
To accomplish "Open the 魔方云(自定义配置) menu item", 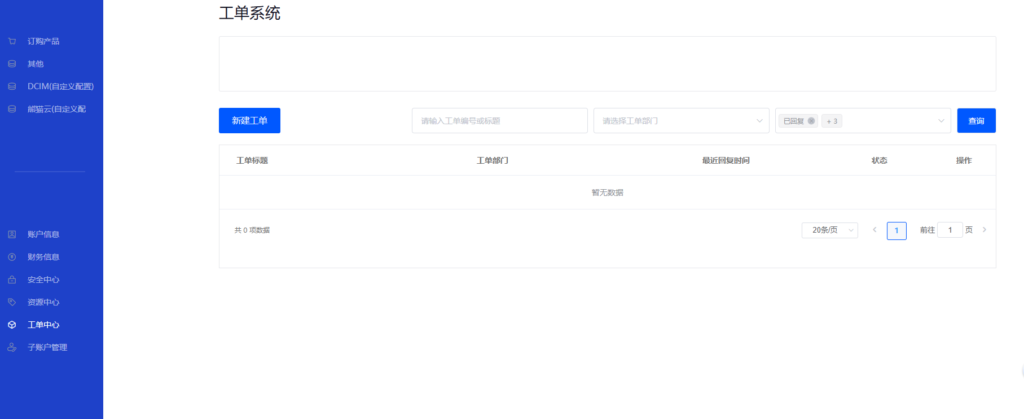I will click(56, 109).
